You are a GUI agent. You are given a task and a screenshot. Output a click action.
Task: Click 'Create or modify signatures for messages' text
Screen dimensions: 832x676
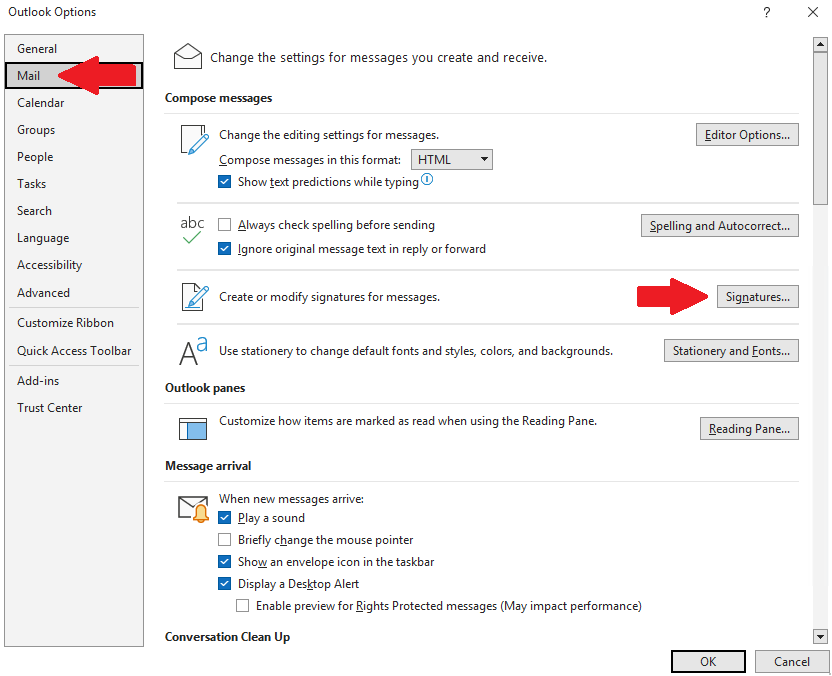point(330,297)
